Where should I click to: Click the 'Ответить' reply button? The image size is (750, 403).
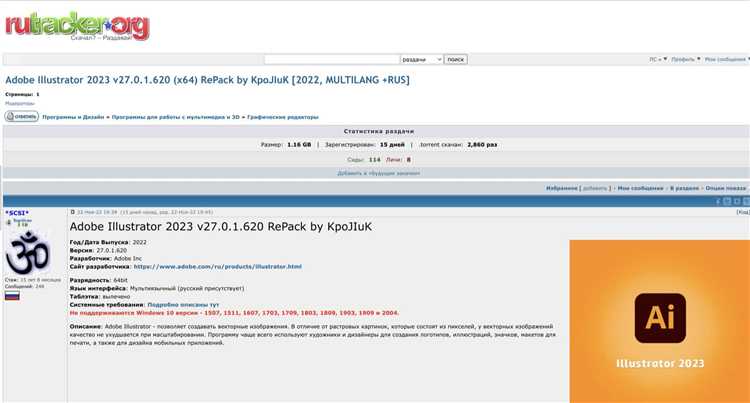tap(22, 116)
